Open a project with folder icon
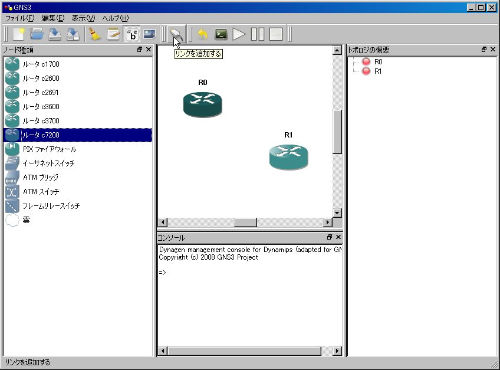The image size is (500, 370). [x=37, y=34]
